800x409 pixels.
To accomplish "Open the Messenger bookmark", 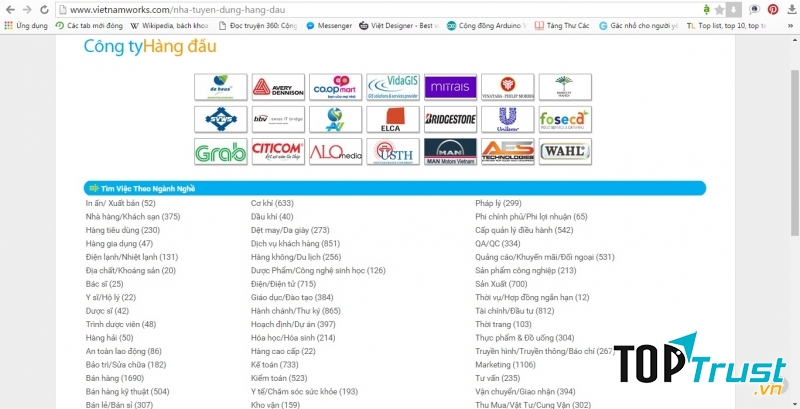I will 329,25.
